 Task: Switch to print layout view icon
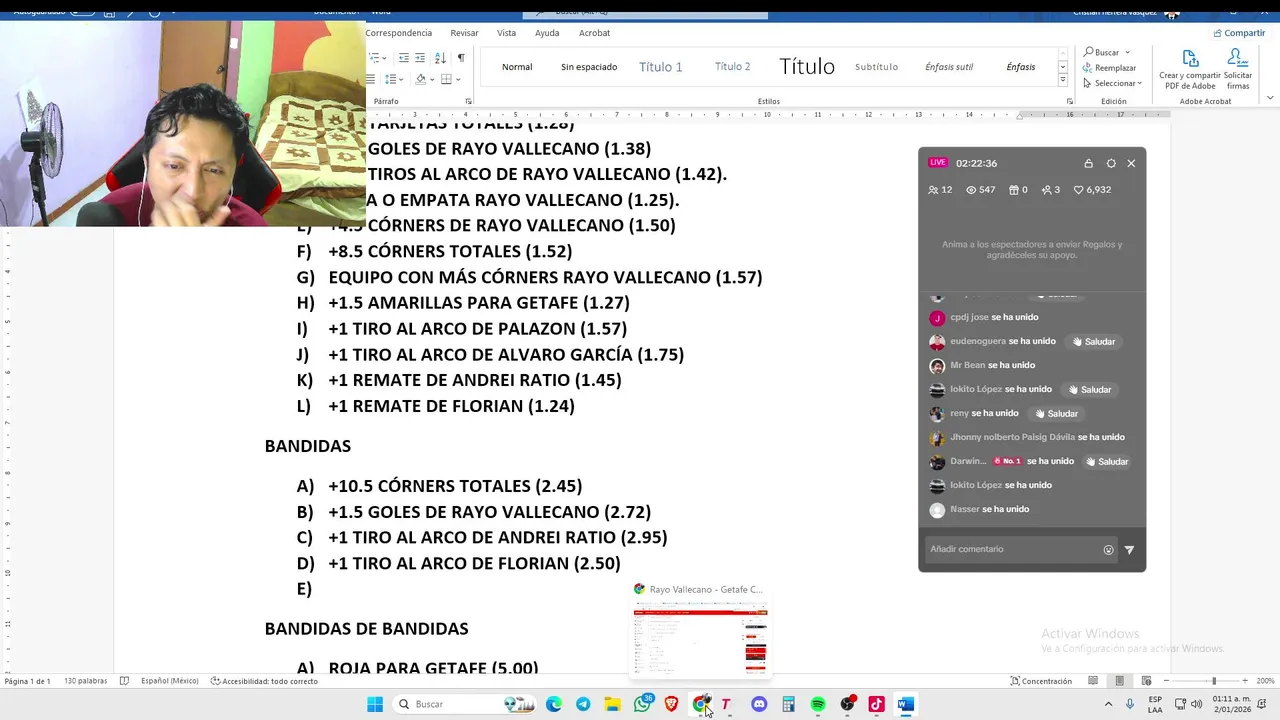point(1119,681)
